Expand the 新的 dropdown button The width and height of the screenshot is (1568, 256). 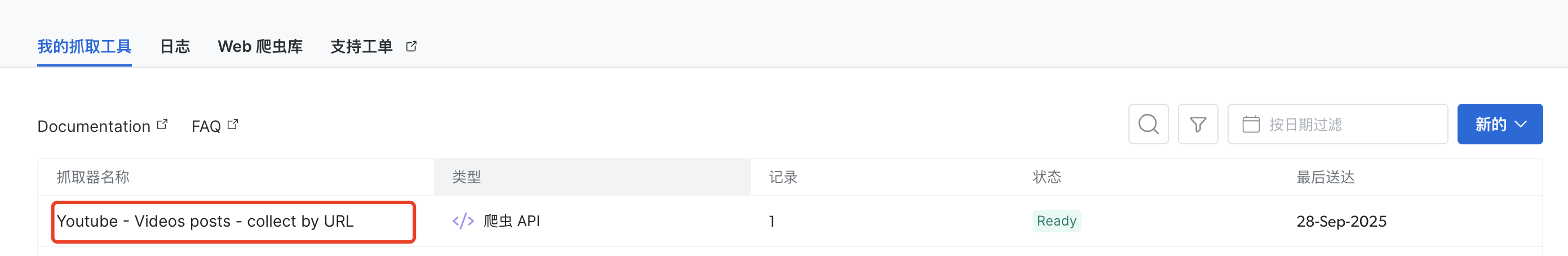click(x=1490, y=125)
